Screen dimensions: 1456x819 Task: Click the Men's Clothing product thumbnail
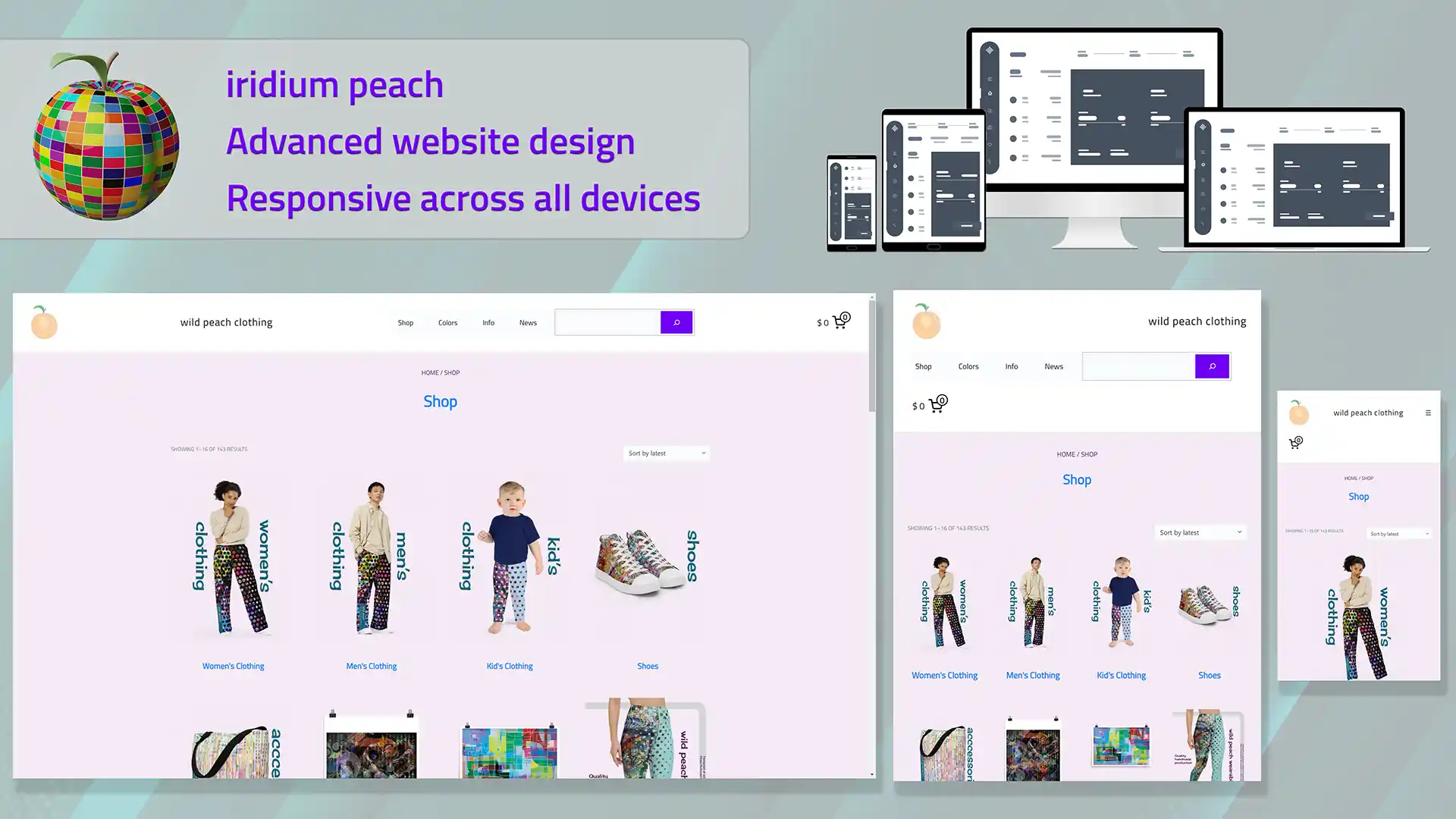[x=371, y=560]
